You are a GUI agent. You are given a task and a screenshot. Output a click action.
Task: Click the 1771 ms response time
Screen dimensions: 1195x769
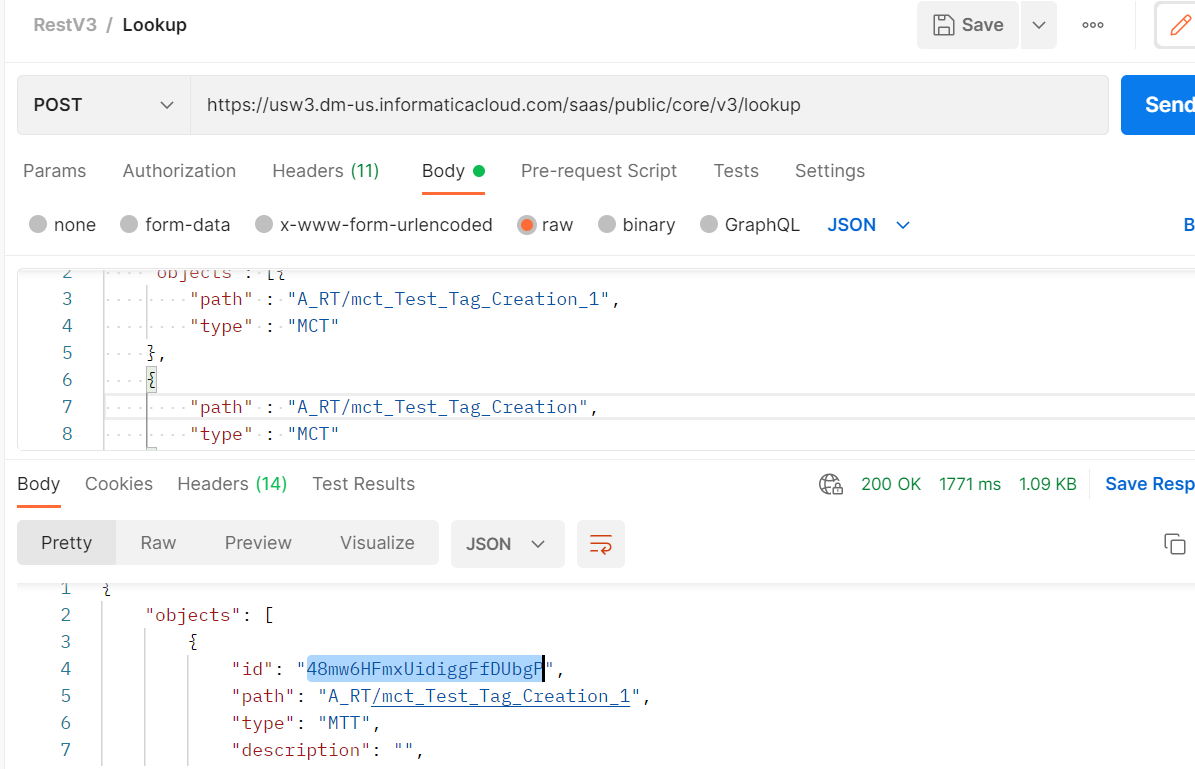969,484
